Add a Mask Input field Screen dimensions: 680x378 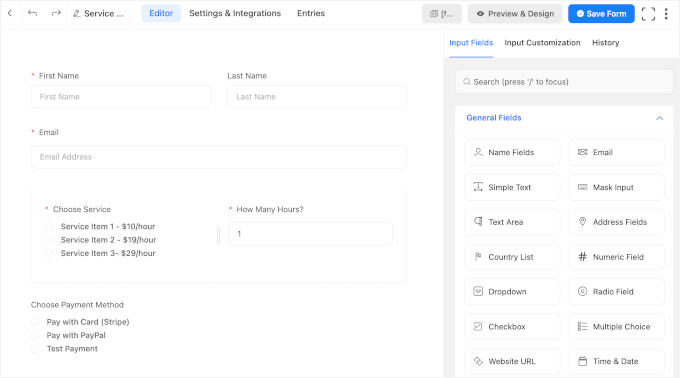click(x=616, y=187)
